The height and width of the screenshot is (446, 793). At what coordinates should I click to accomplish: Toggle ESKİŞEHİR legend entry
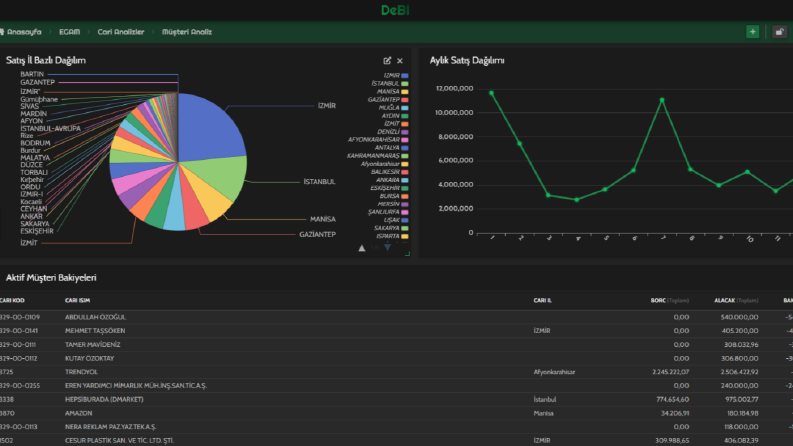[389, 188]
